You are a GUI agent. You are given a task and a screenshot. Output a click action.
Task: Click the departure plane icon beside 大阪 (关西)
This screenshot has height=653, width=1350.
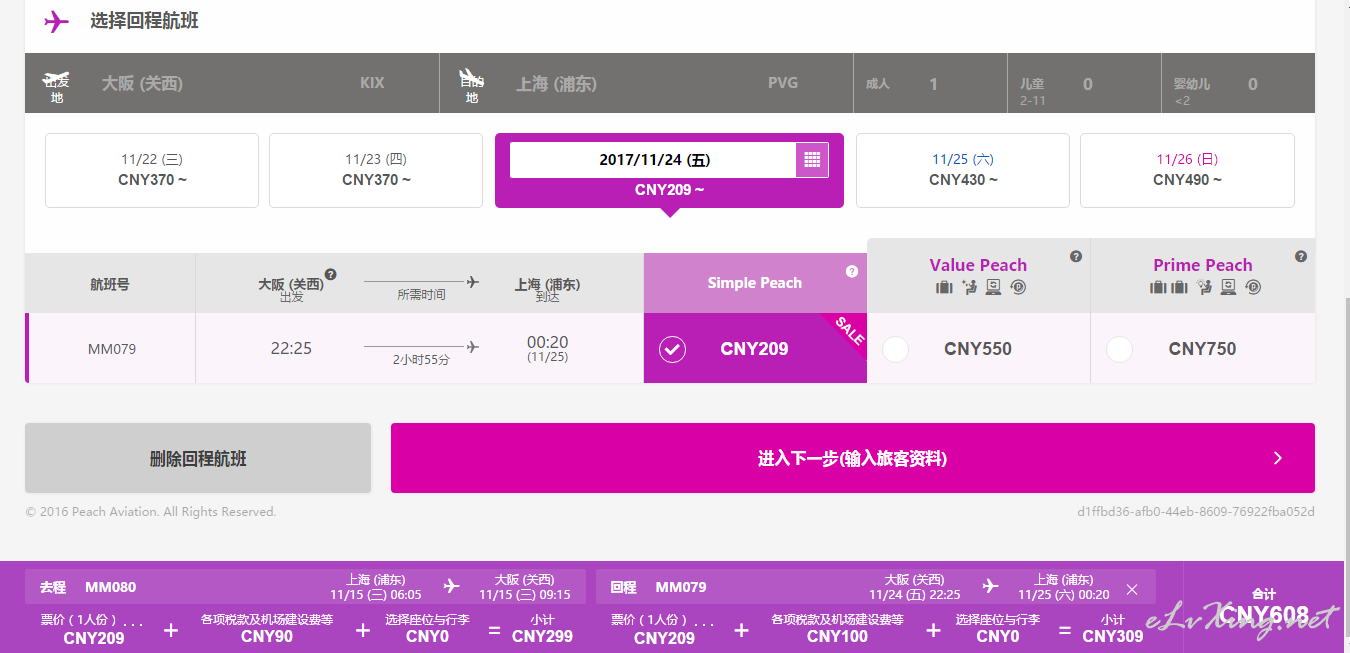tap(57, 78)
